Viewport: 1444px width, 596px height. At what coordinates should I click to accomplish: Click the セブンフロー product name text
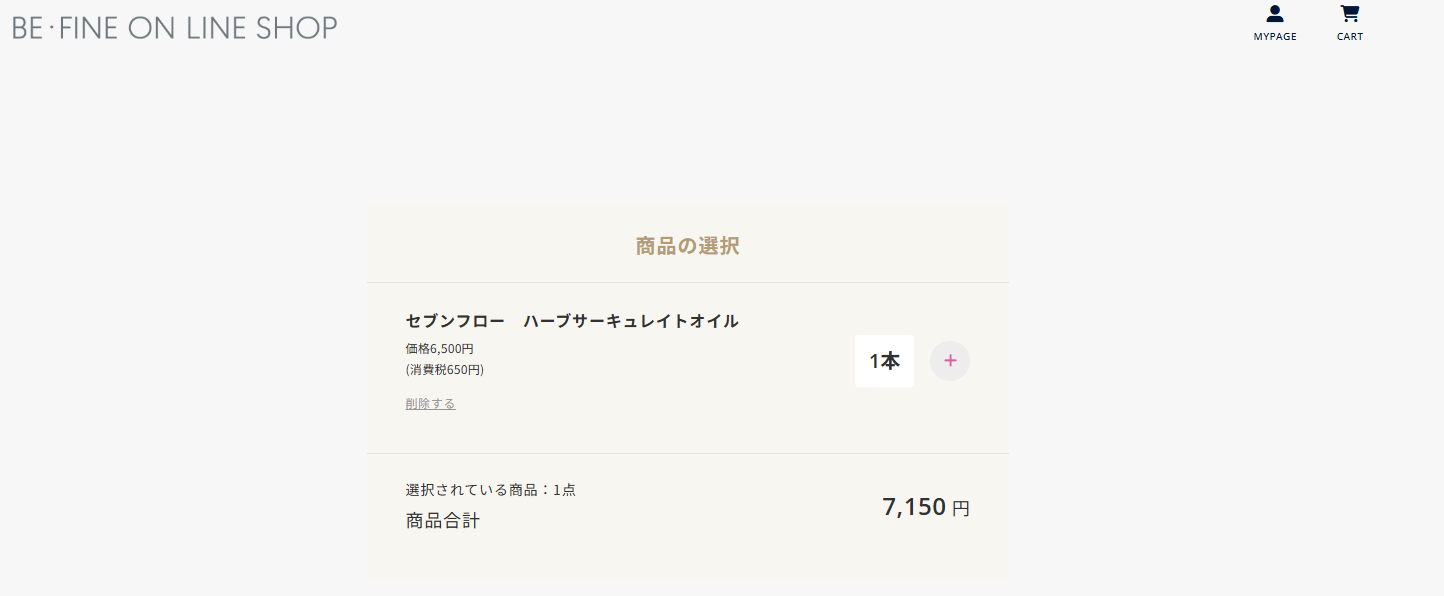click(x=455, y=321)
